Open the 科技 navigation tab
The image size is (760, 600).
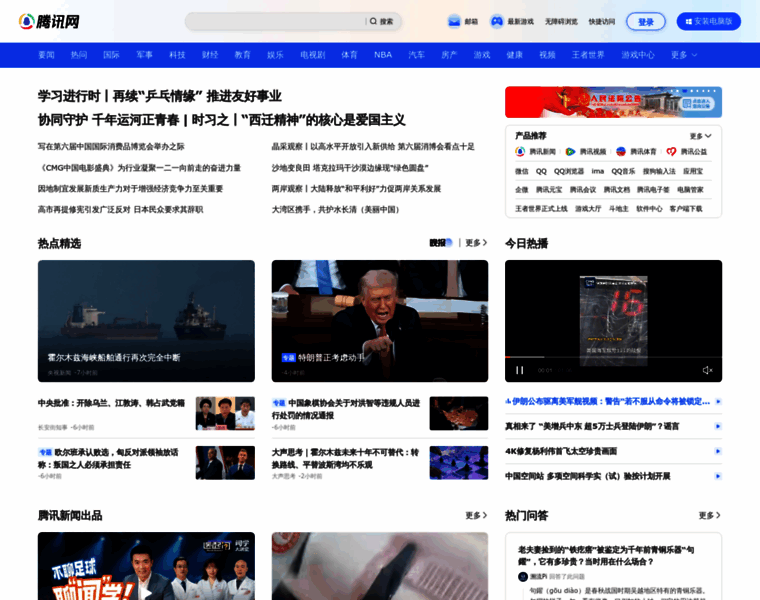coord(177,55)
